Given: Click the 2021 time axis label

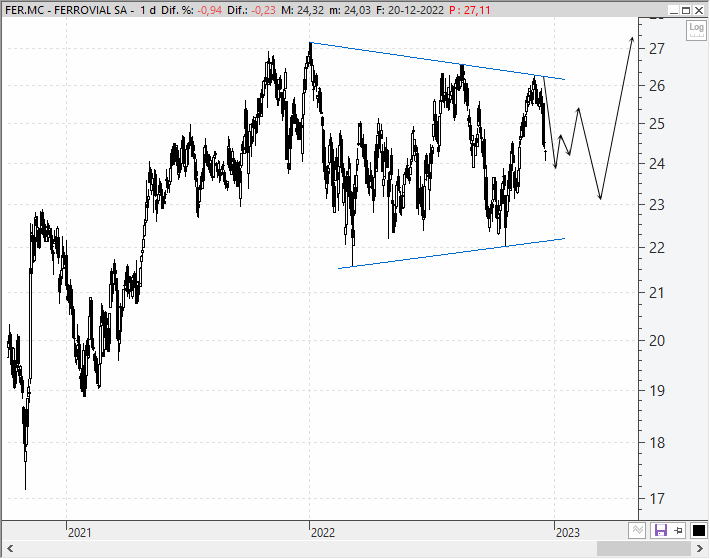Looking at the screenshot, I should [x=80, y=533].
